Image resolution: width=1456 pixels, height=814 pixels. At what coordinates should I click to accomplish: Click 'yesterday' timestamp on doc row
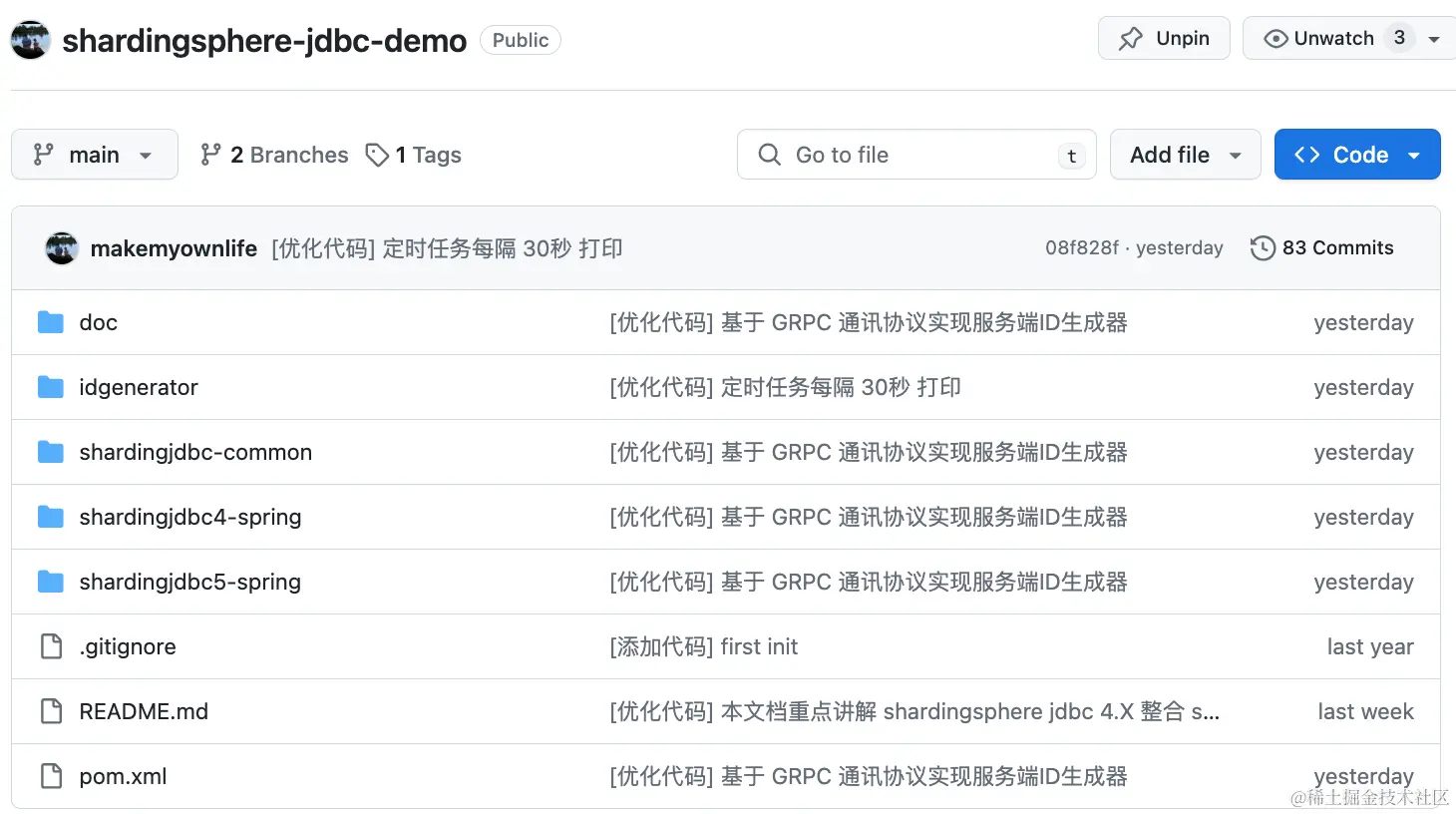coord(1363,322)
